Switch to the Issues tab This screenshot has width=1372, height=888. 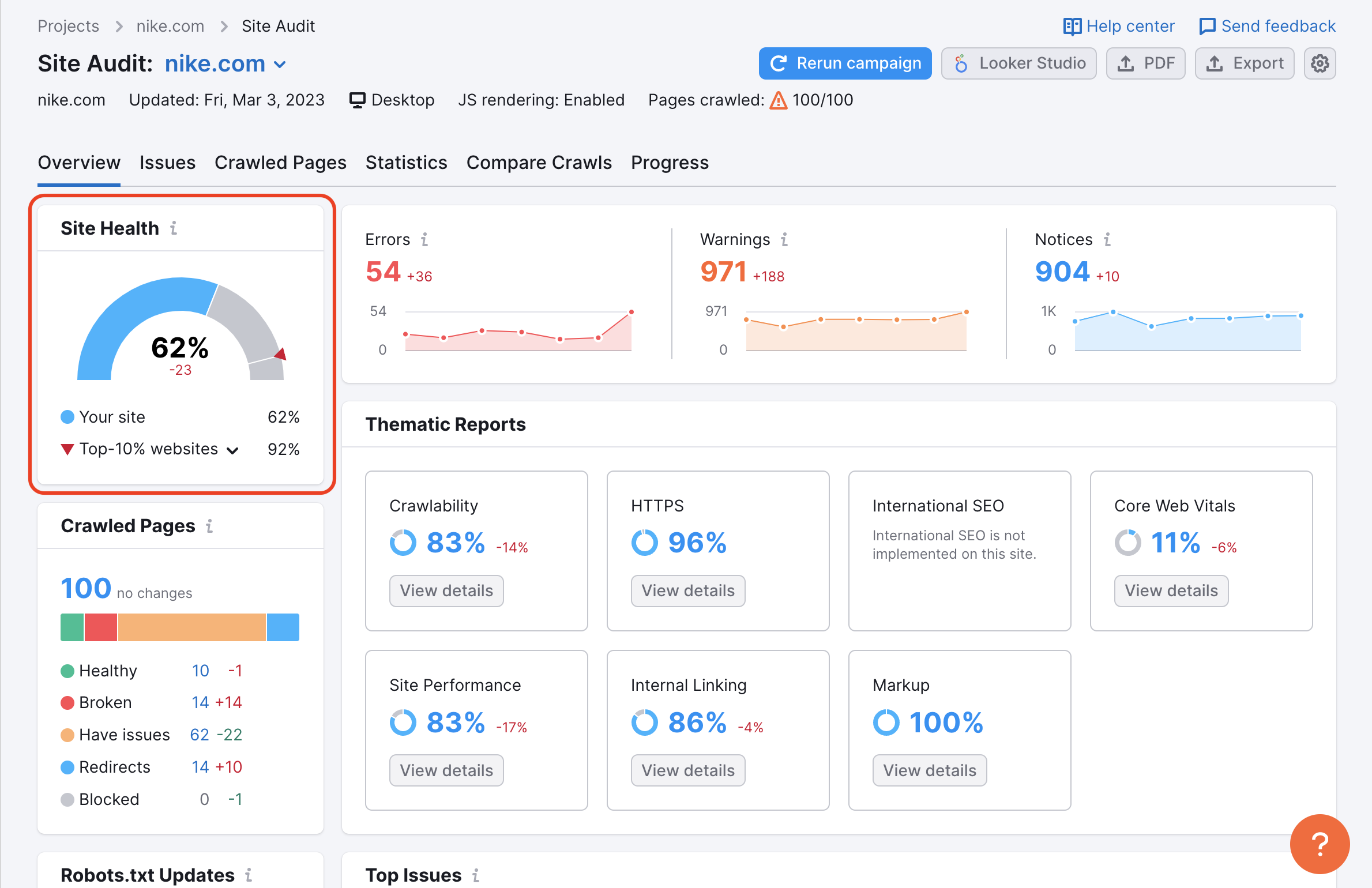point(166,162)
